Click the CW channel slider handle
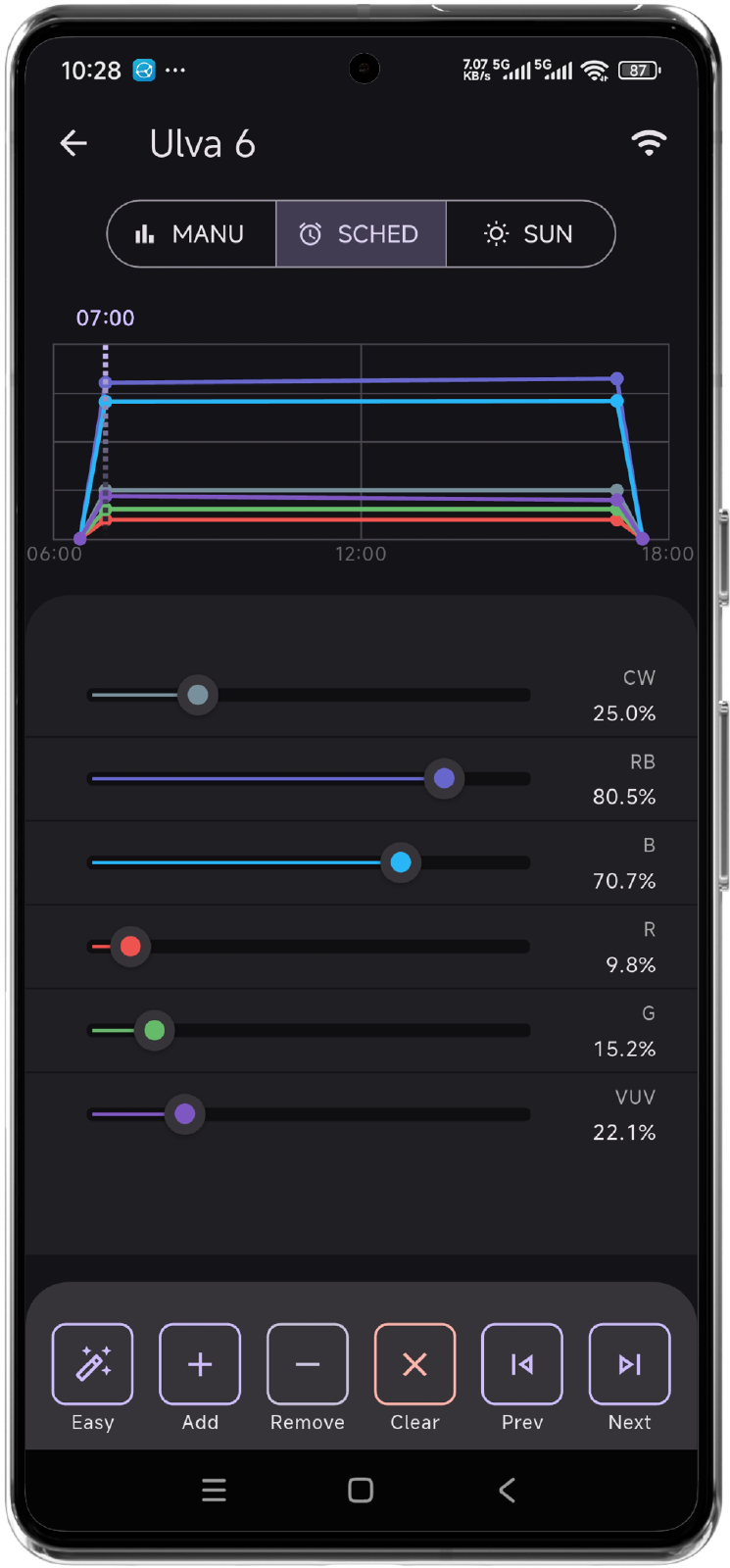Image resolution: width=730 pixels, height=1568 pixels. click(198, 696)
